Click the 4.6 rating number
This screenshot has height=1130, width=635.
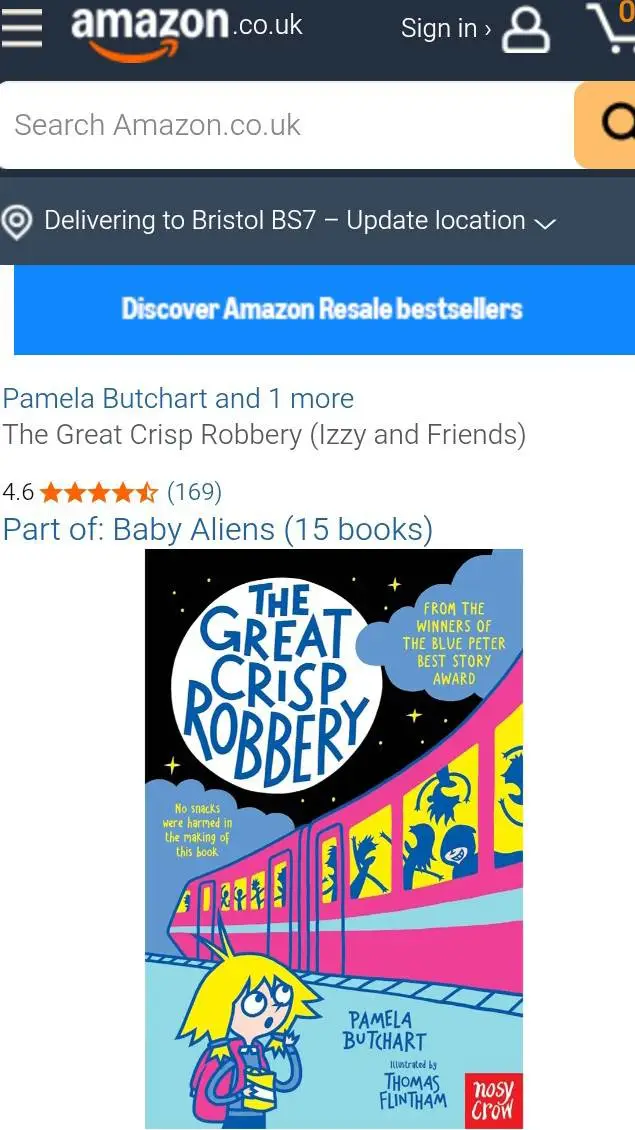coord(18,493)
